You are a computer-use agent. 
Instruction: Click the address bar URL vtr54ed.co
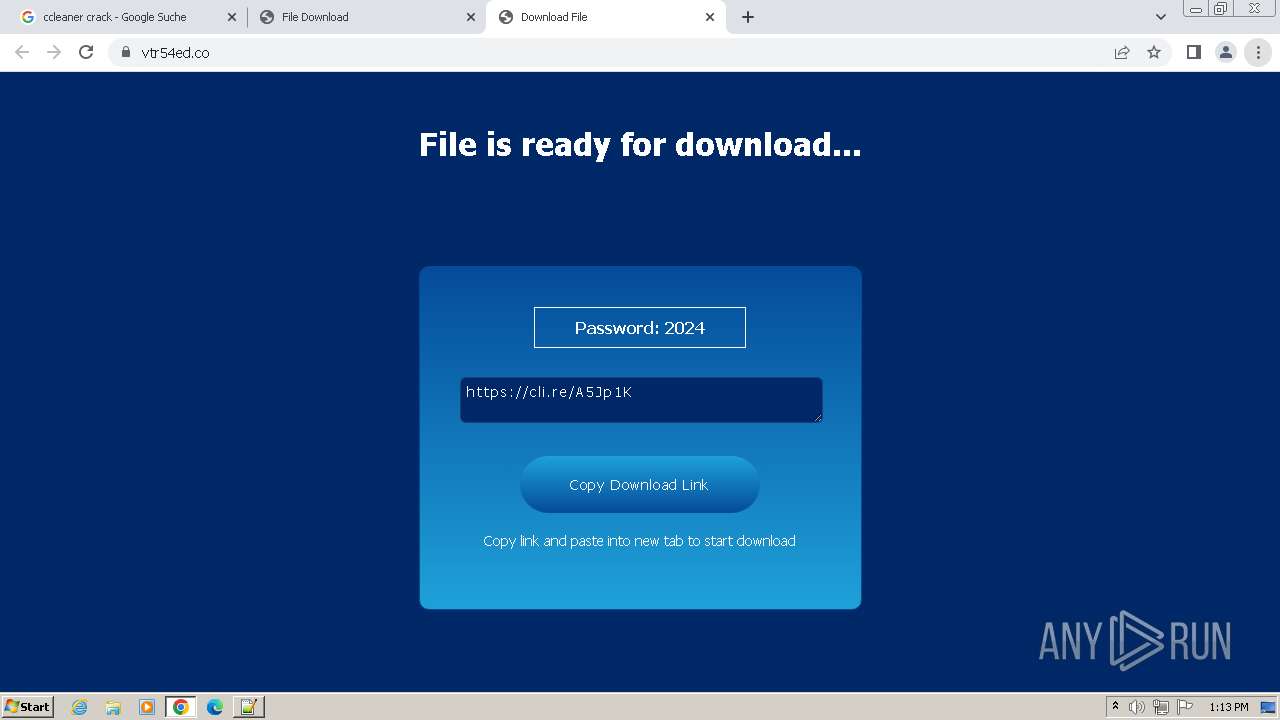(x=175, y=52)
